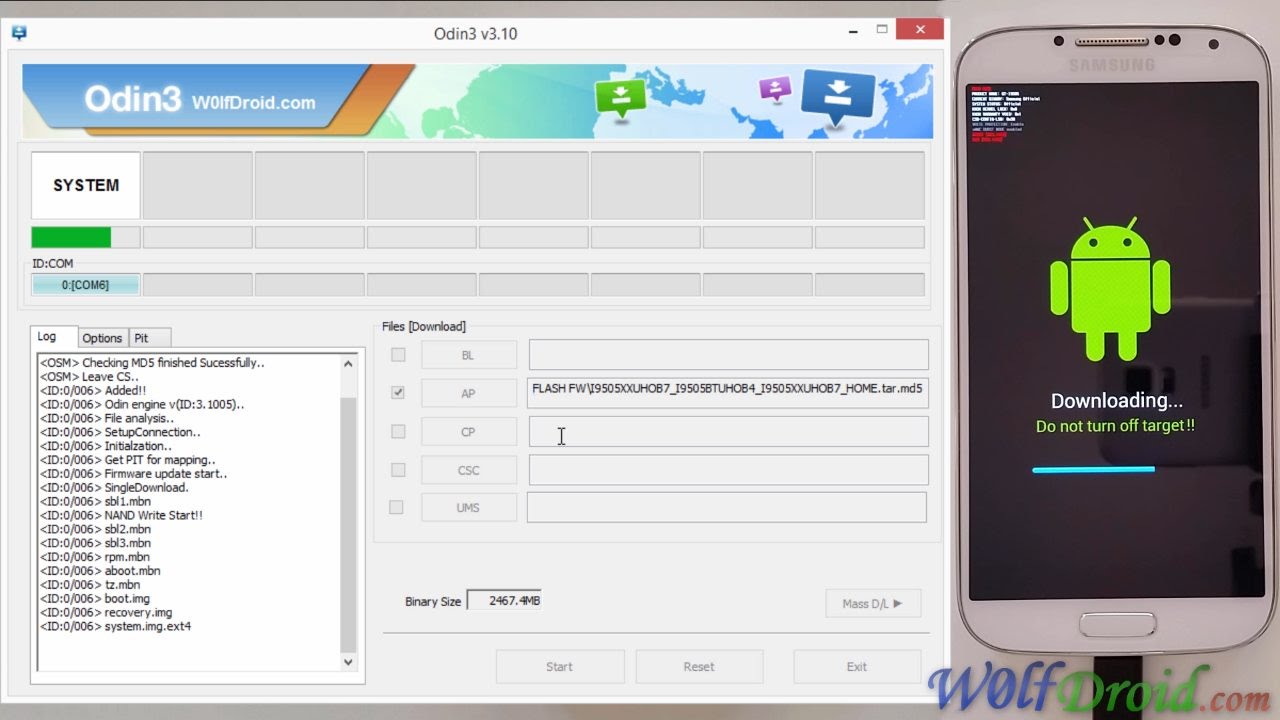Click the log scrollbar down arrow
Viewport: 1280px width, 720px height.
pos(348,661)
